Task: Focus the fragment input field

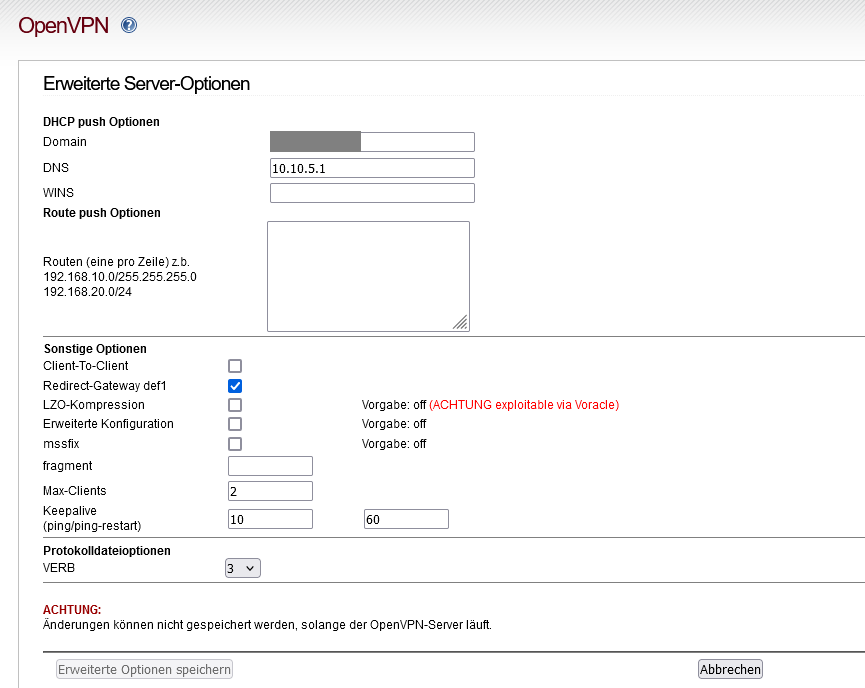Action: 270,466
